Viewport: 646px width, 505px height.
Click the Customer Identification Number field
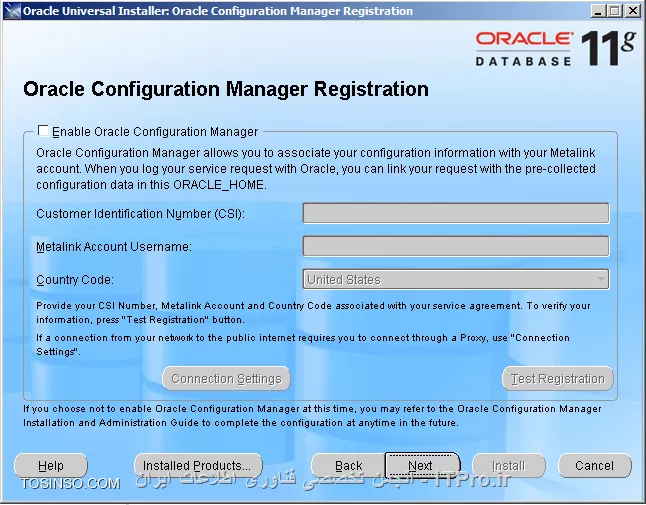point(456,213)
